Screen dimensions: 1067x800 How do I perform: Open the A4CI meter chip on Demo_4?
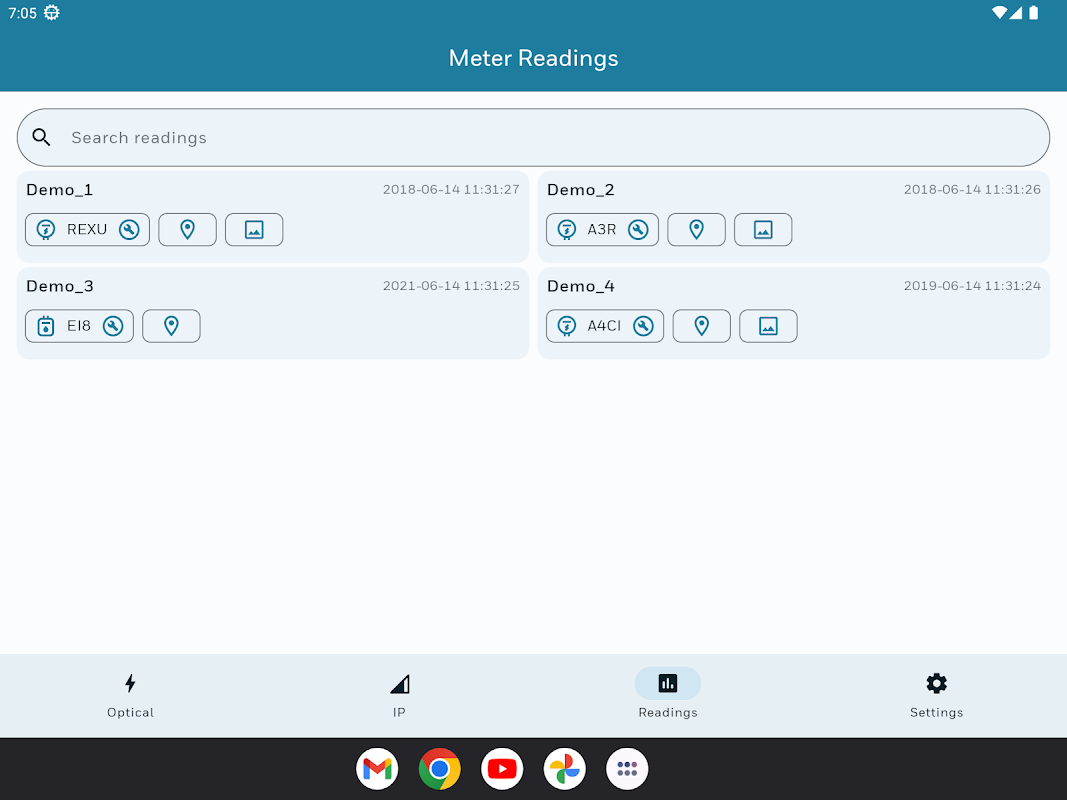tap(605, 326)
